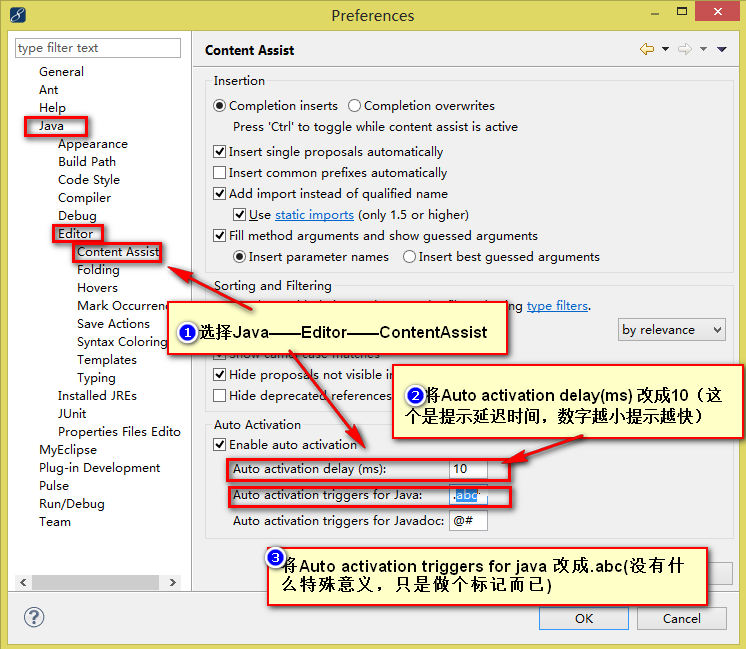Toggle Insert single proposals automatically checkbox
This screenshot has width=746, height=649.
pyautogui.click(x=219, y=152)
